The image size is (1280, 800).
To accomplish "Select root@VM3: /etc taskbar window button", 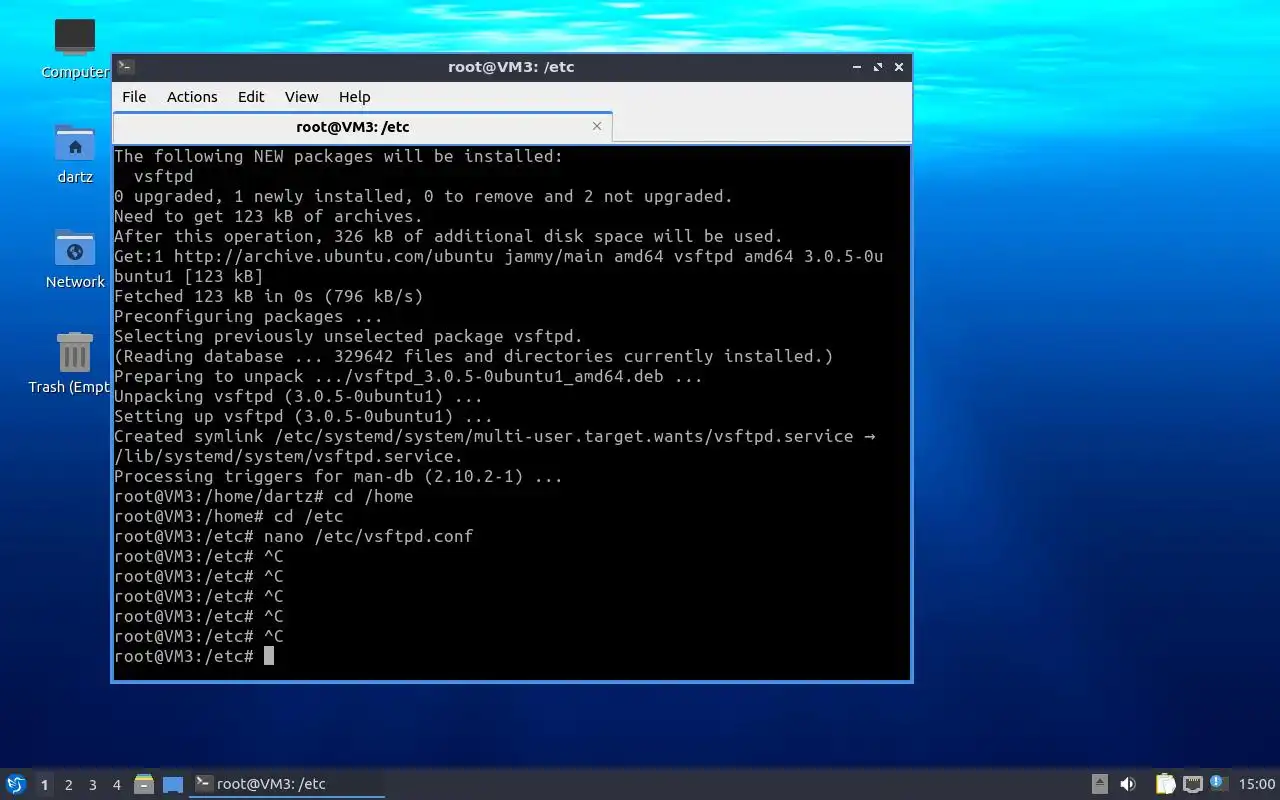I will (x=287, y=784).
